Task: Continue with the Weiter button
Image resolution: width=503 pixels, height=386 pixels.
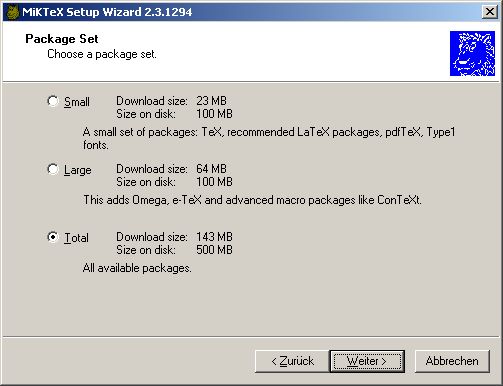Action: (367, 361)
